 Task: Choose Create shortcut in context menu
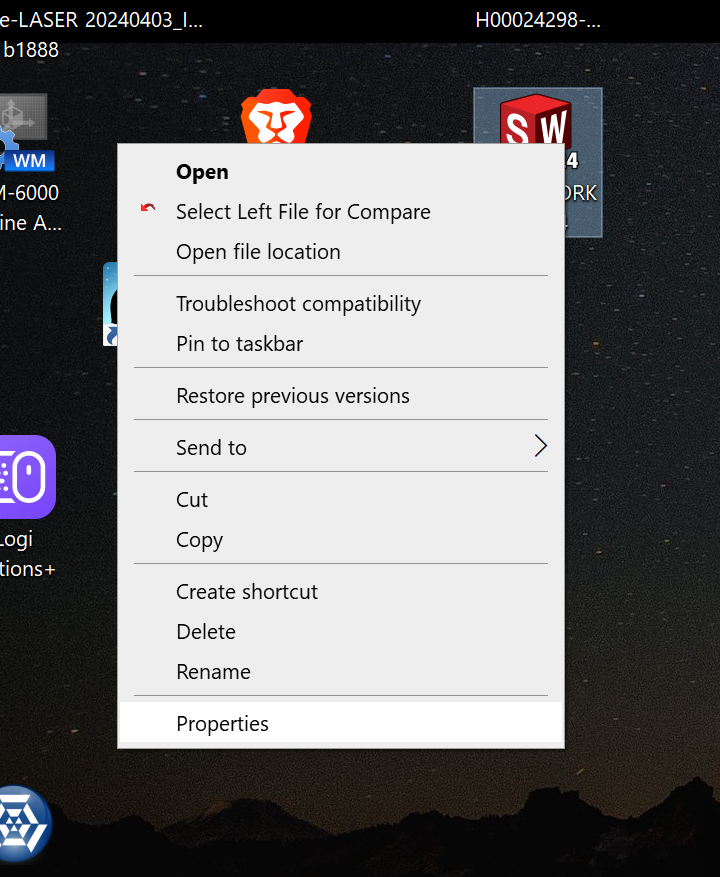[x=246, y=592]
